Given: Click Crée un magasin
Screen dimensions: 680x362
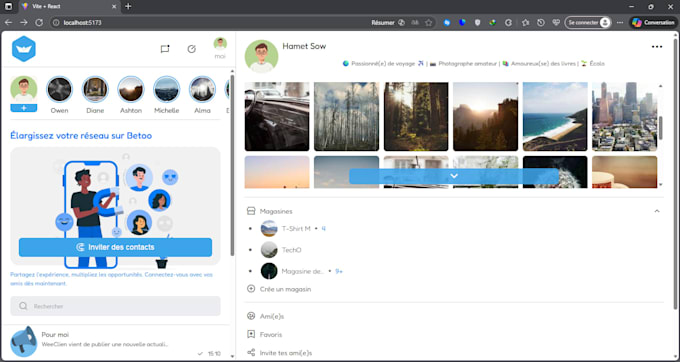Looking at the screenshot, I should point(285,289).
